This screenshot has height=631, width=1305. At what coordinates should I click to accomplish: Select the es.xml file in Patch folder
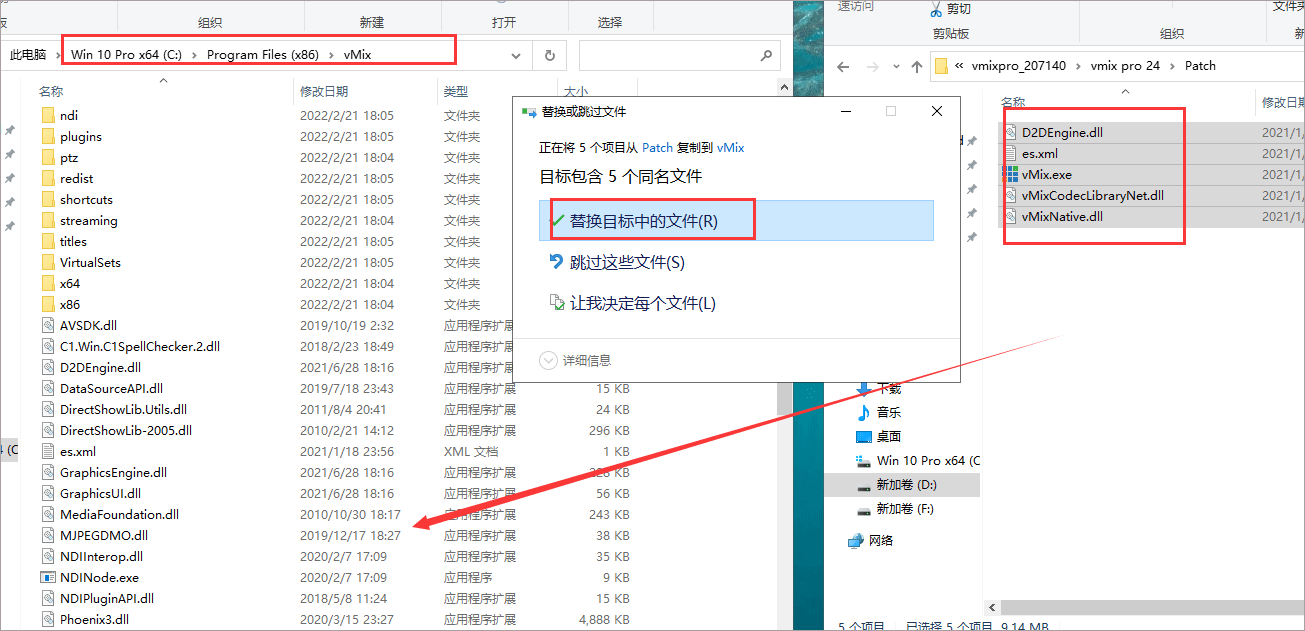click(1039, 153)
